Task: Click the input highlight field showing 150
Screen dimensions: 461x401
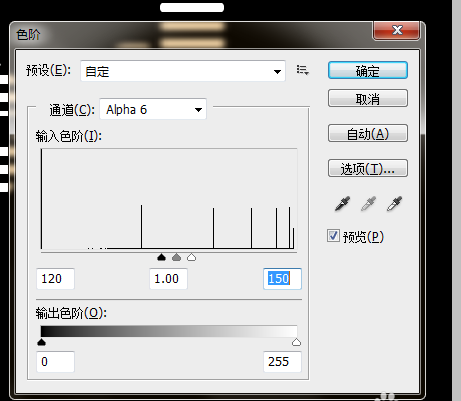Action: pyautogui.click(x=282, y=279)
